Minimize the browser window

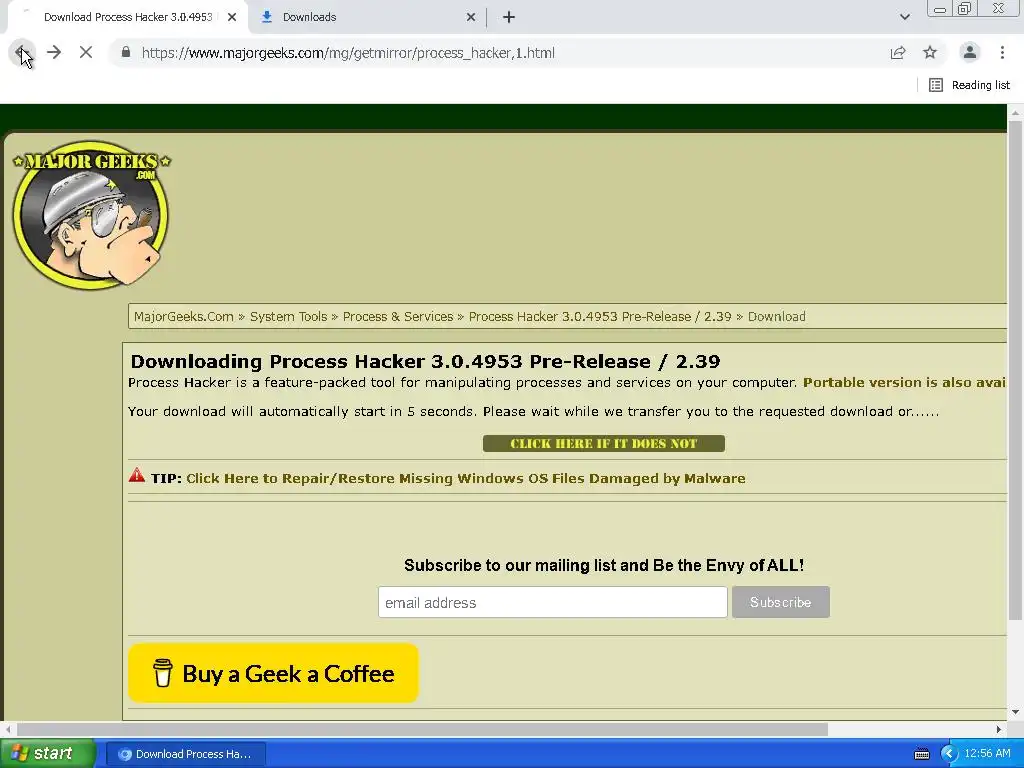click(x=940, y=9)
